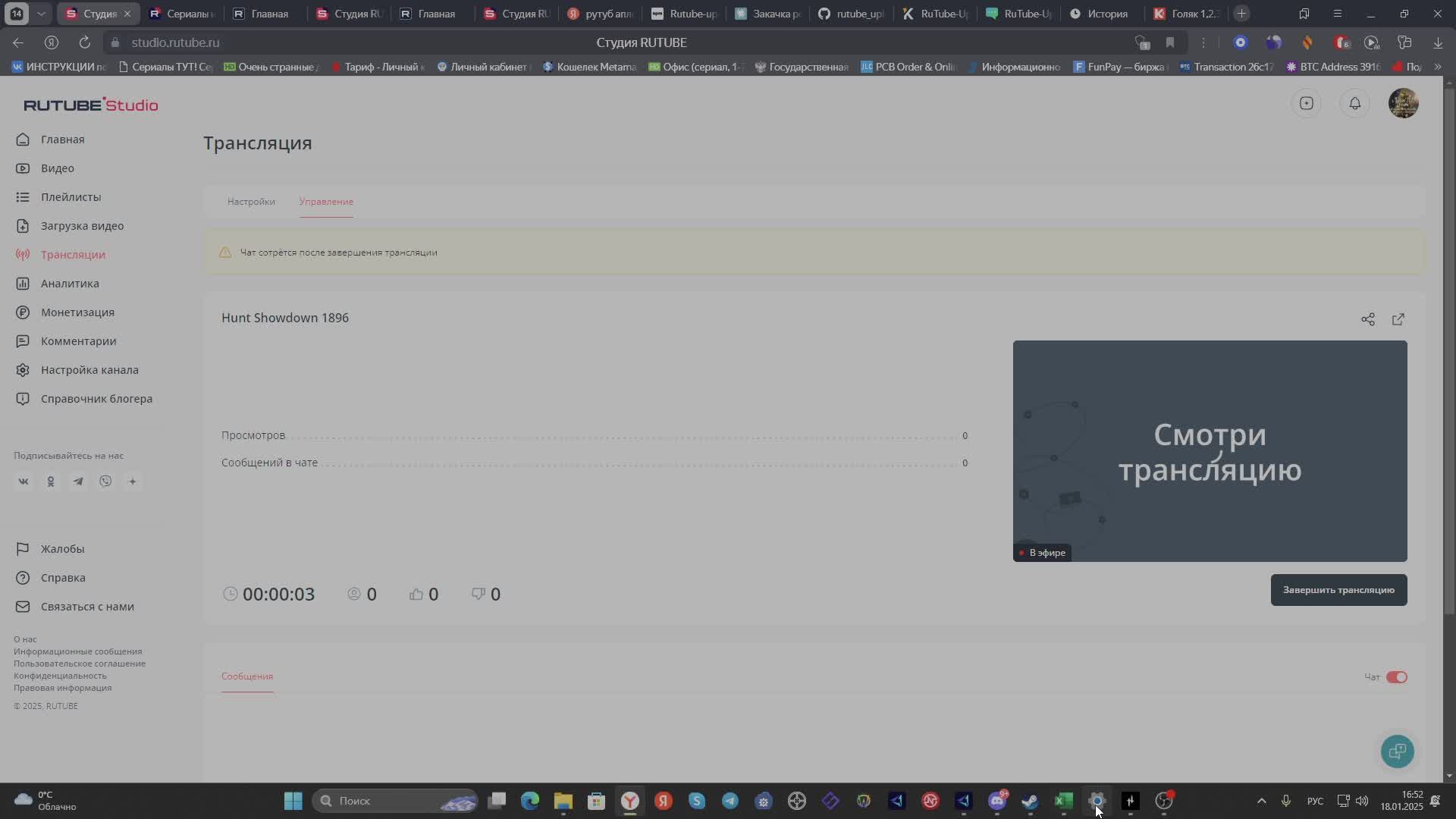Click the bookmark page icon in address bar
This screenshot has height=819, width=1456.
coord(1170,42)
